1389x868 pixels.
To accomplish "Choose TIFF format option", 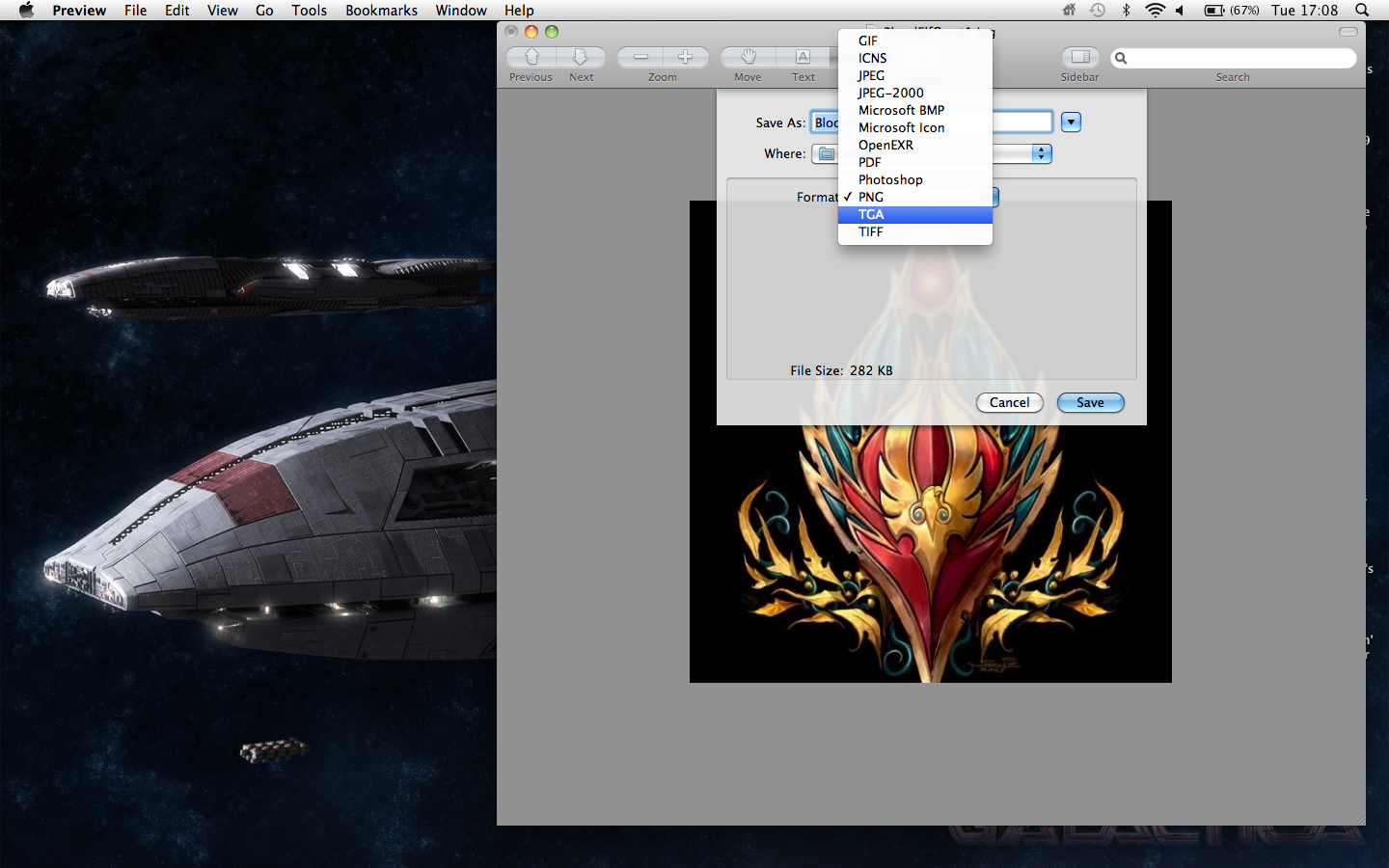I will click(x=915, y=231).
